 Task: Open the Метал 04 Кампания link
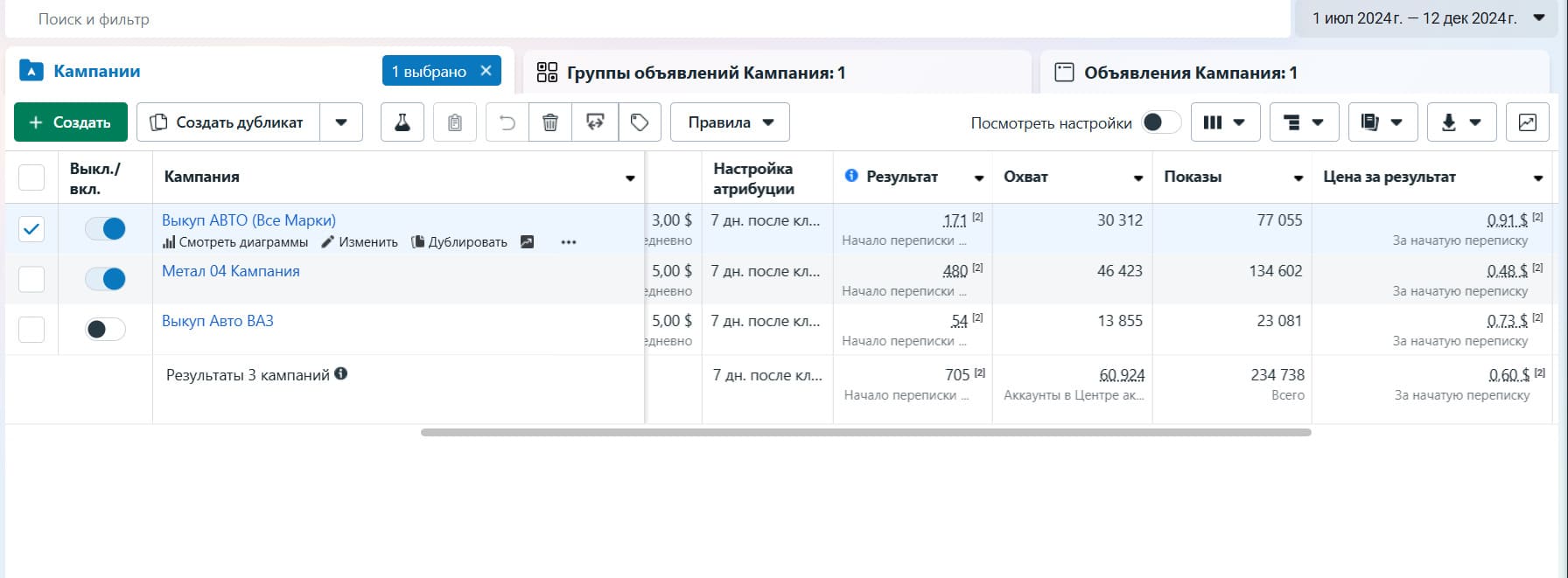[231, 271]
